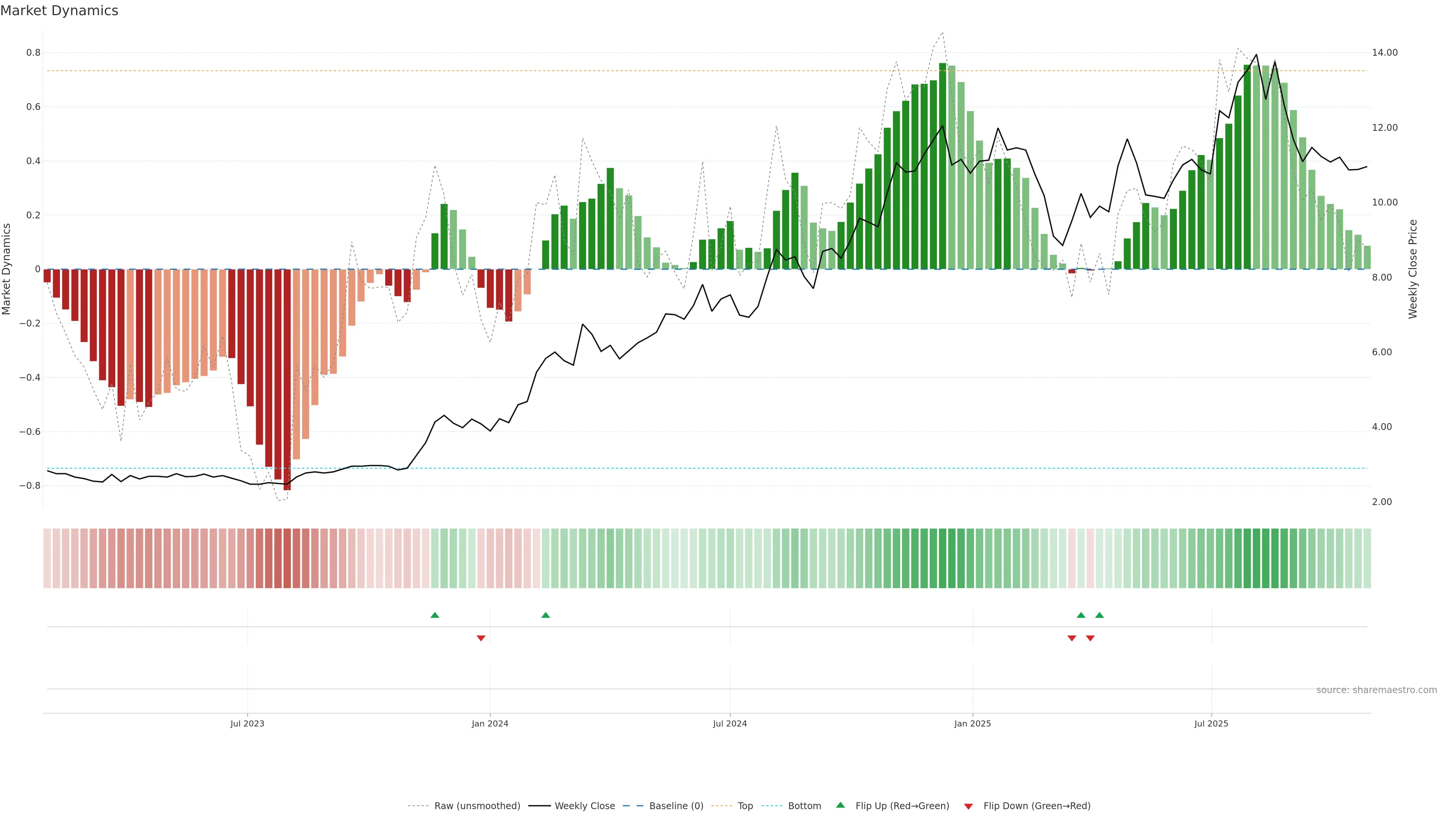This screenshot has width=1456, height=819.
Task: Click red flip-down marker before Jan 2024
Action: 481,638
